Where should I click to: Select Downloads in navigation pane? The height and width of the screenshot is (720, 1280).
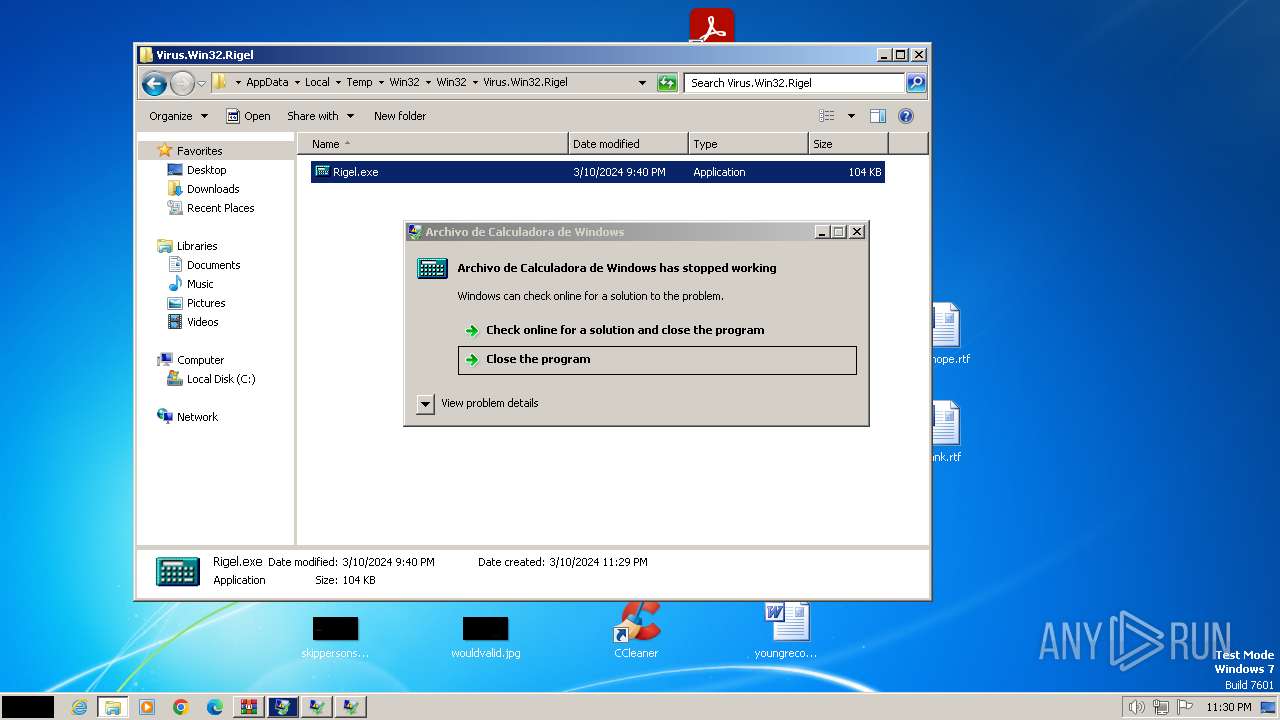click(x=213, y=189)
